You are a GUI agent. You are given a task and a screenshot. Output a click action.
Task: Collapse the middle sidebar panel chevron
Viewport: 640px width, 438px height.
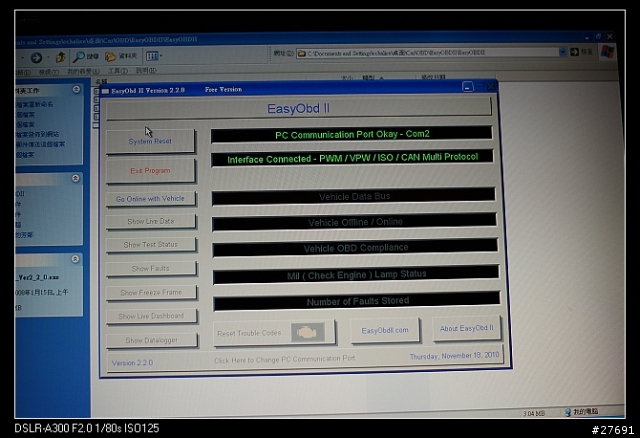tap(76, 178)
